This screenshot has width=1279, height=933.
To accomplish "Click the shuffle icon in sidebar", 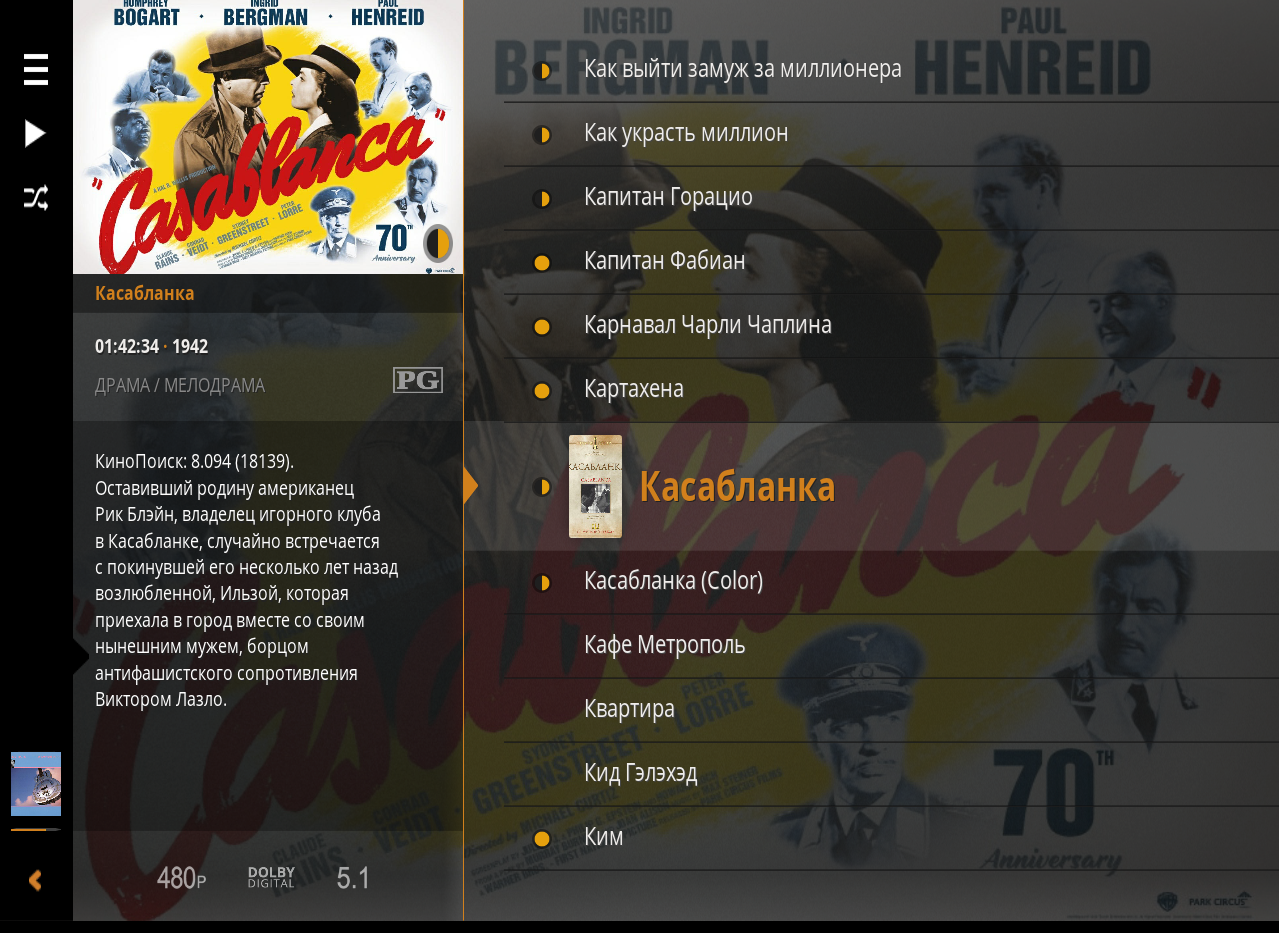I will 36,198.
